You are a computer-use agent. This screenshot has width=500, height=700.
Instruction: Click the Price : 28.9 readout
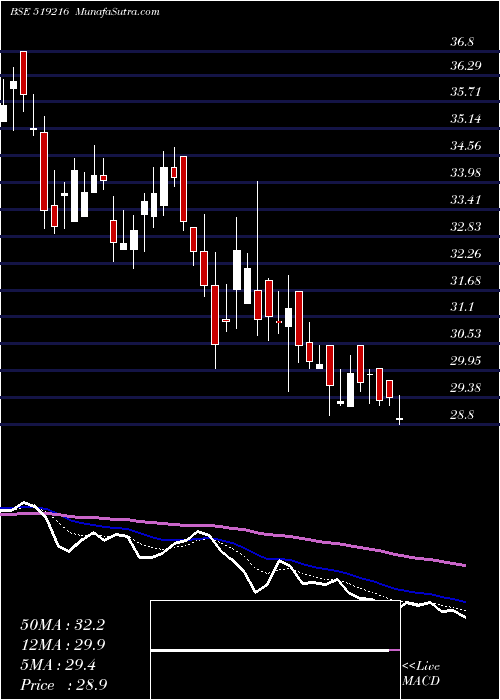(x=63, y=685)
